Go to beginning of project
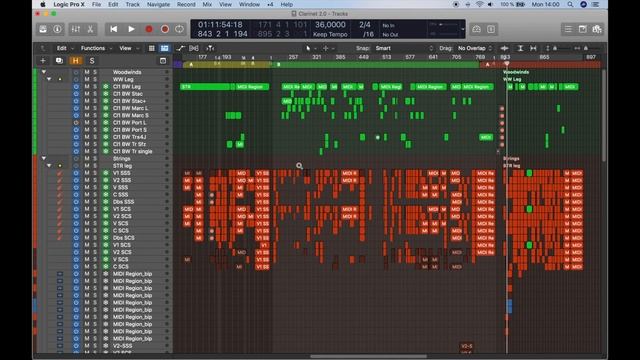640x360 pixels. pos(113,29)
